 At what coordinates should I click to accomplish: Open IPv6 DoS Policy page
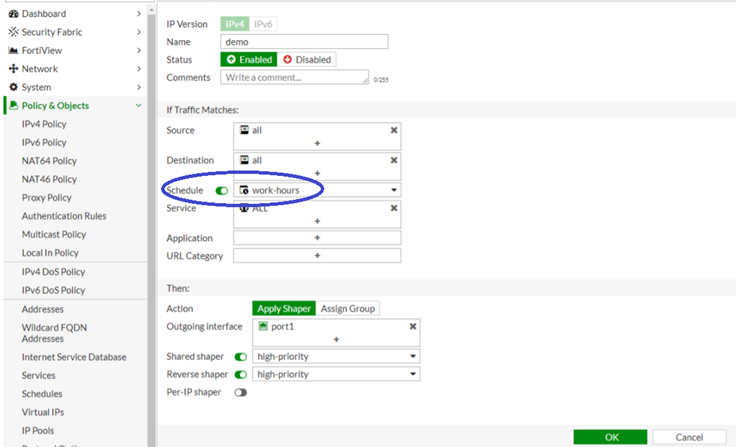point(54,290)
